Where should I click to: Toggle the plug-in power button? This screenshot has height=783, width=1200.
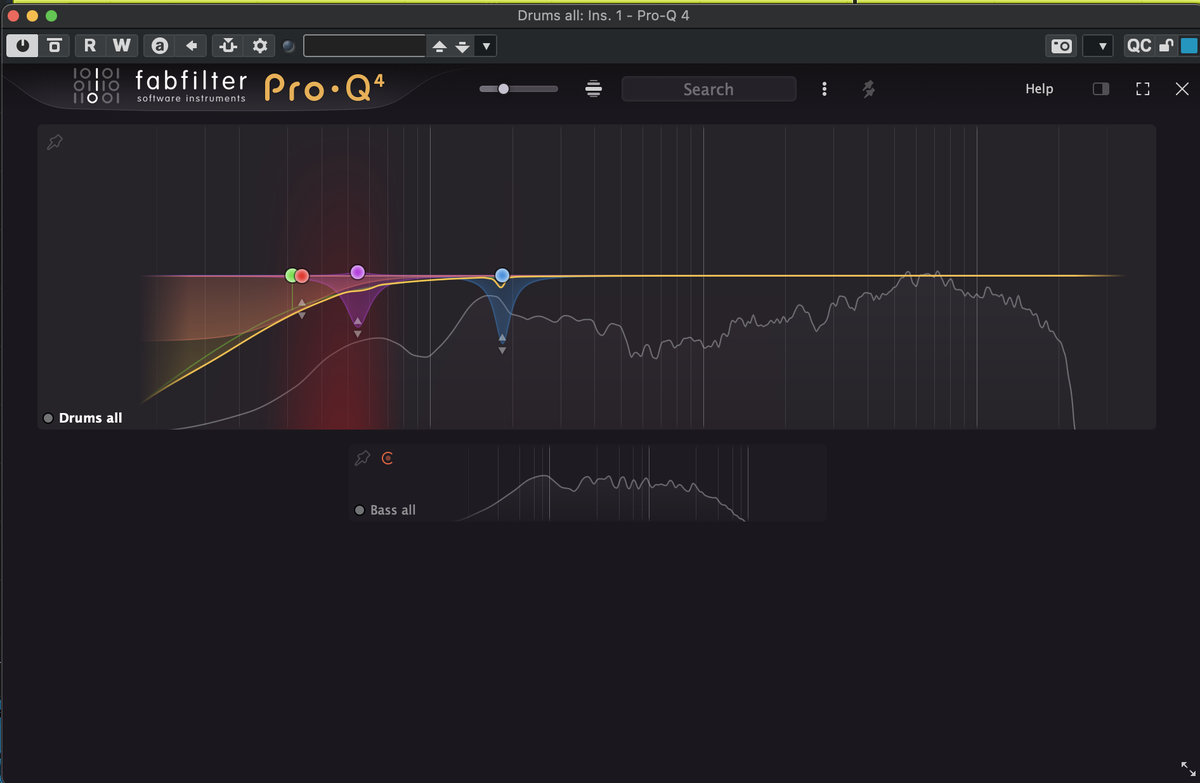pos(22,45)
